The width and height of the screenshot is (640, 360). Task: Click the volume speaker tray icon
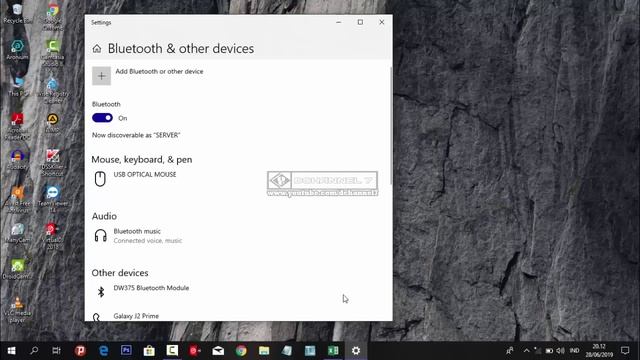[x=560, y=351]
